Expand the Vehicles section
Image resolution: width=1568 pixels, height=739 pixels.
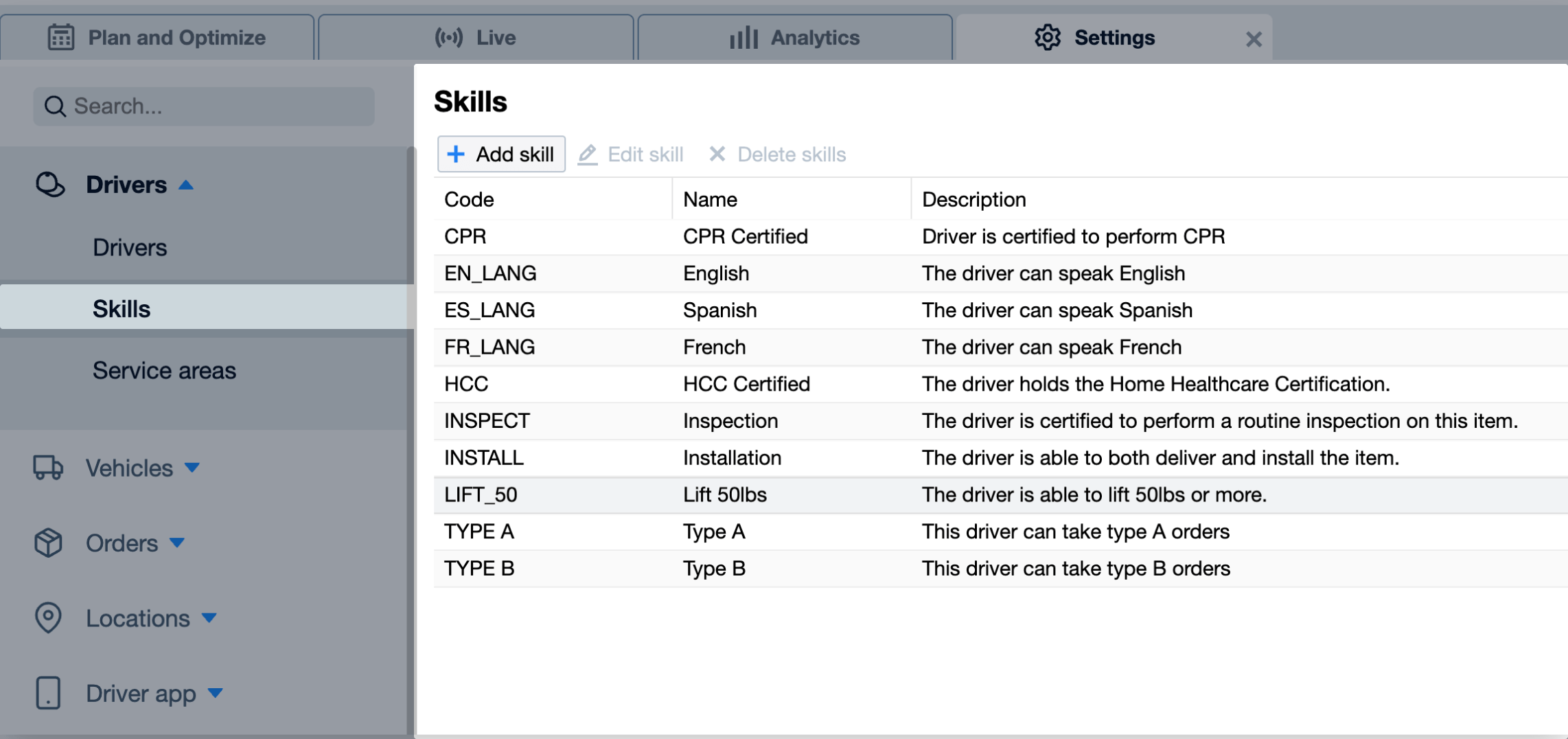pyautogui.click(x=193, y=468)
